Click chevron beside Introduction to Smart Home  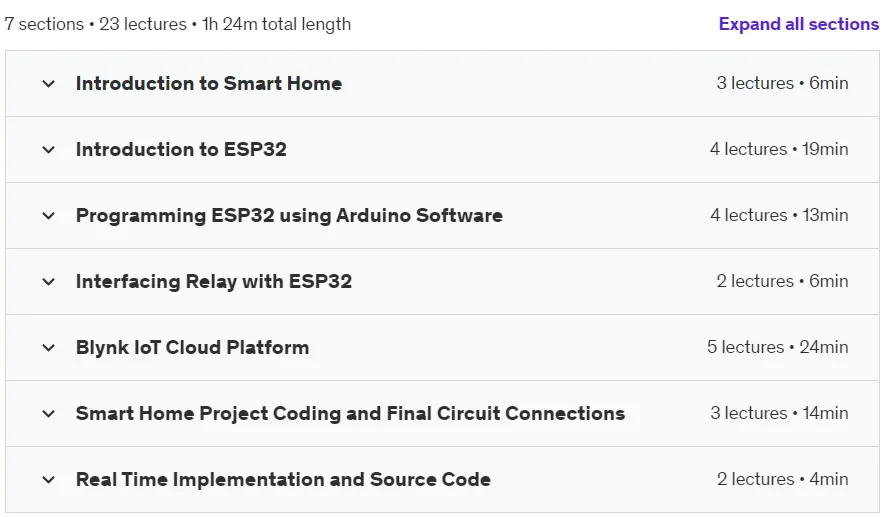coord(49,84)
